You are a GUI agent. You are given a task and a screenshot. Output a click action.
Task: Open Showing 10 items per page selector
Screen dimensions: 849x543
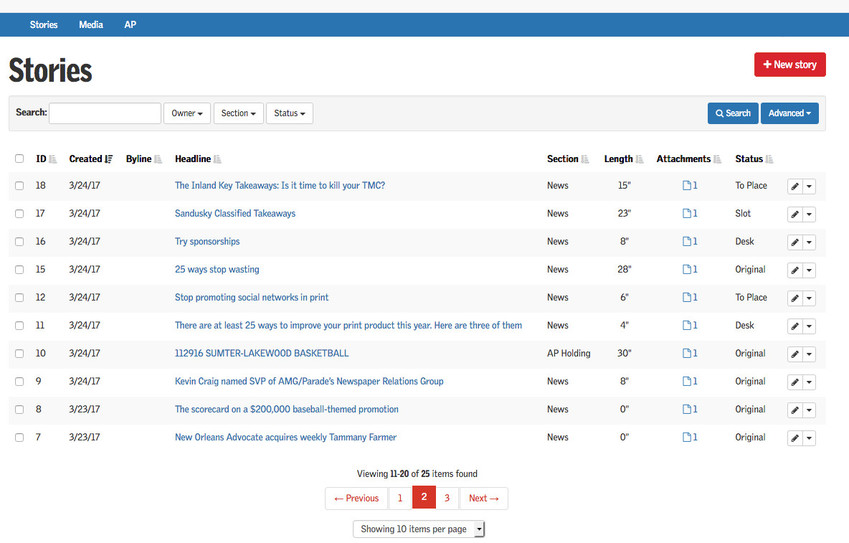[419, 529]
